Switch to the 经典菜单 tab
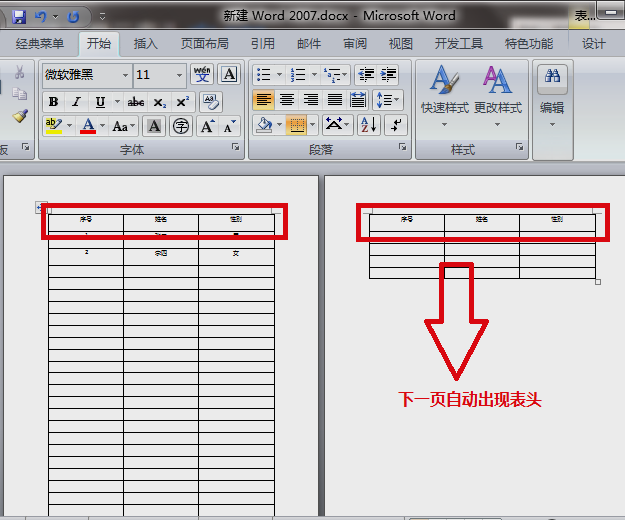 point(39,43)
